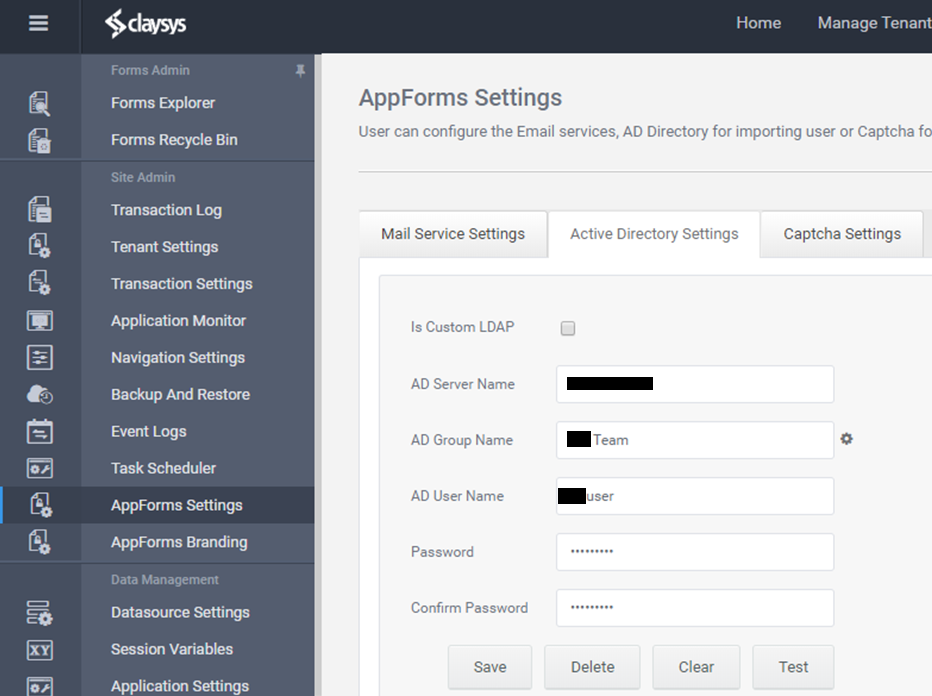932x696 pixels.
Task: Click the Navigation Settings sliders icon
Action: [x=40, y=357]
